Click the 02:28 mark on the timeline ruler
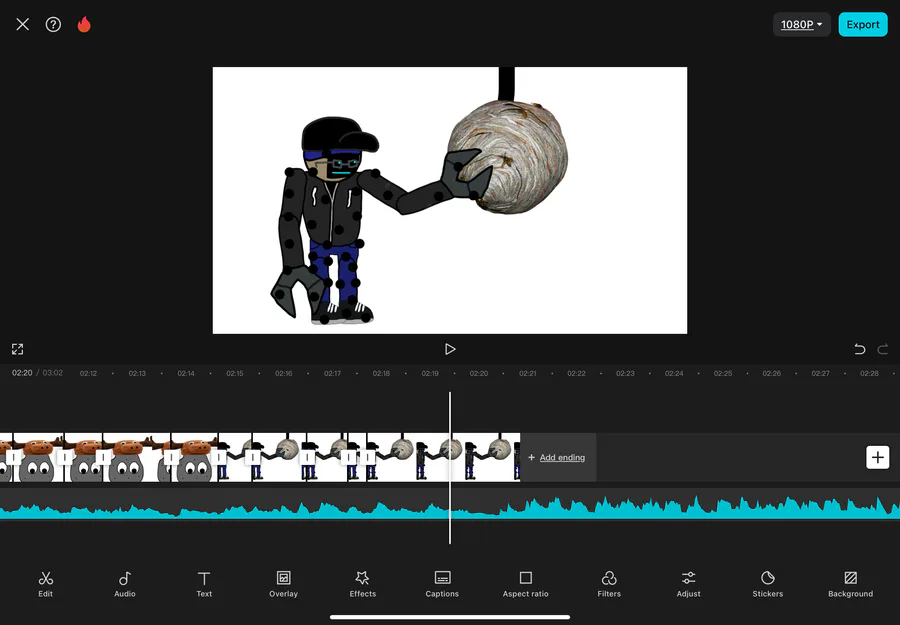 point(869,373)
